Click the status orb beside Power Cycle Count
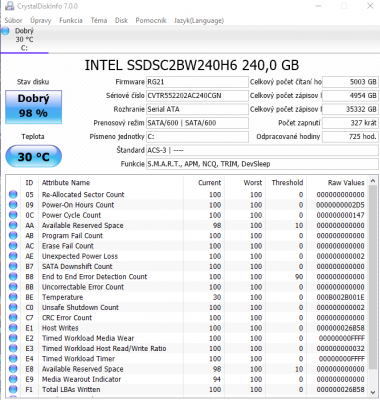Screen dimensions: 380x400 pos(13,215)
